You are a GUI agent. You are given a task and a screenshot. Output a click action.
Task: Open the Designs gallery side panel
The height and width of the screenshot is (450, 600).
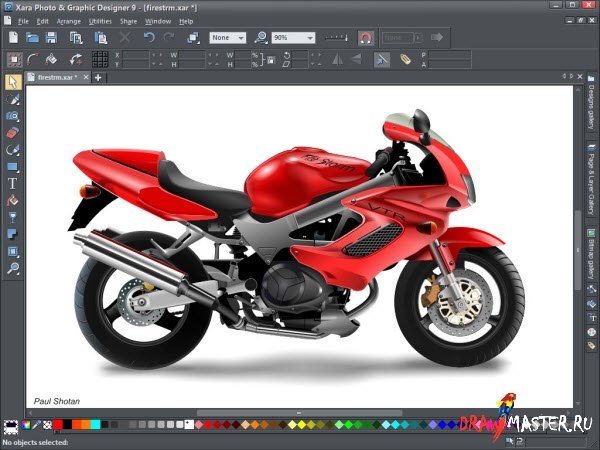(592, 103)
